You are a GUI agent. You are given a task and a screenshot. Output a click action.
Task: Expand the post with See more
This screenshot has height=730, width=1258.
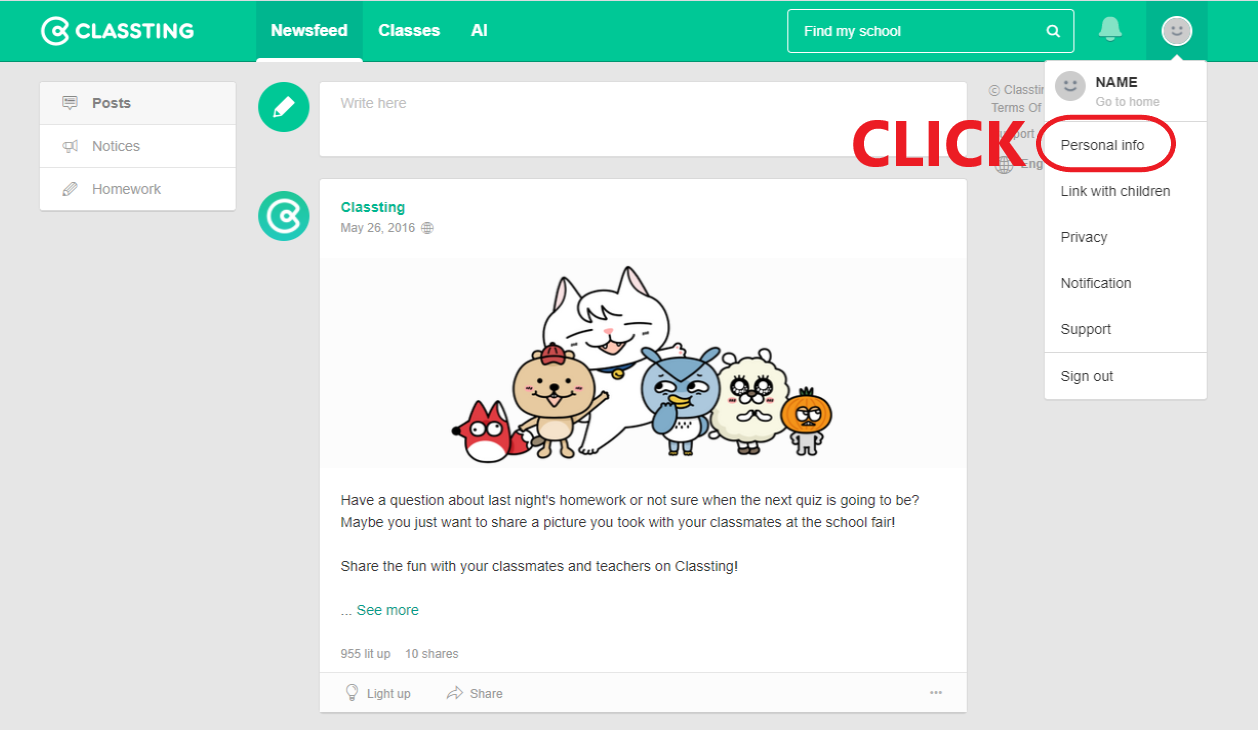tap(387, 610)
